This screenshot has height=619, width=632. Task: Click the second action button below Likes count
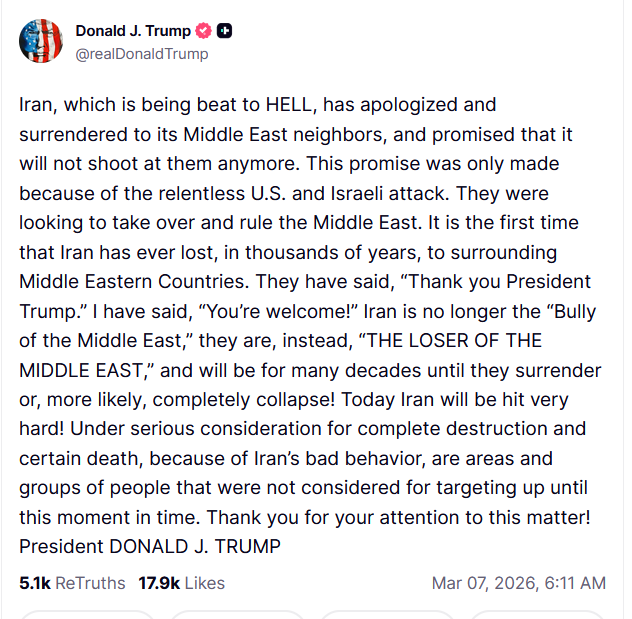pyautogui.click(x=236, y=614)
